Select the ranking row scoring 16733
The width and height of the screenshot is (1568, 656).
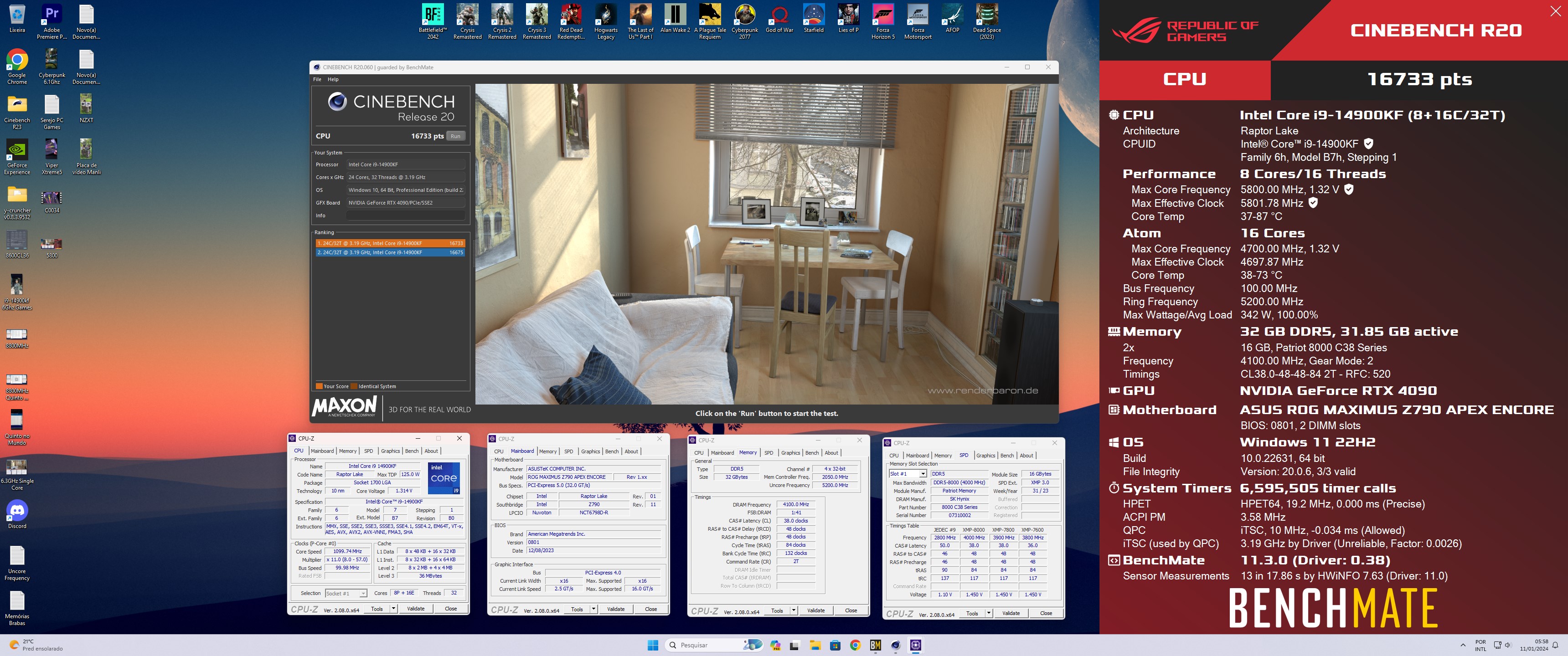pyautogui.click(x=390, y=243)
